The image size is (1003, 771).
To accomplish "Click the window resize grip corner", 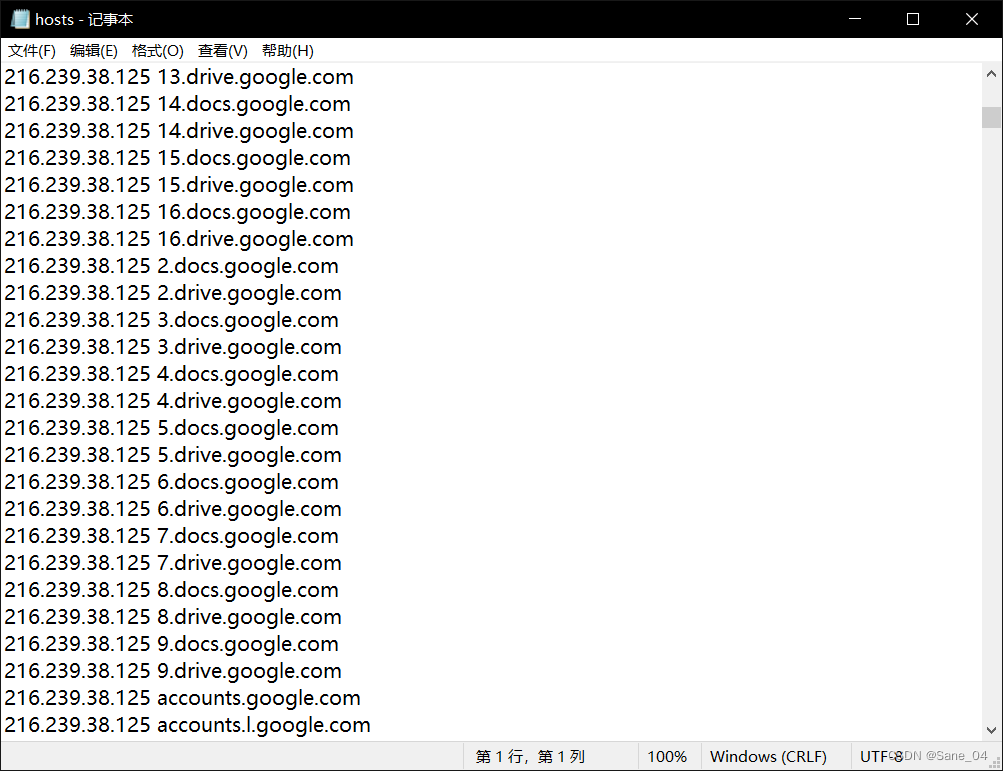I will (x=995, y=763).
